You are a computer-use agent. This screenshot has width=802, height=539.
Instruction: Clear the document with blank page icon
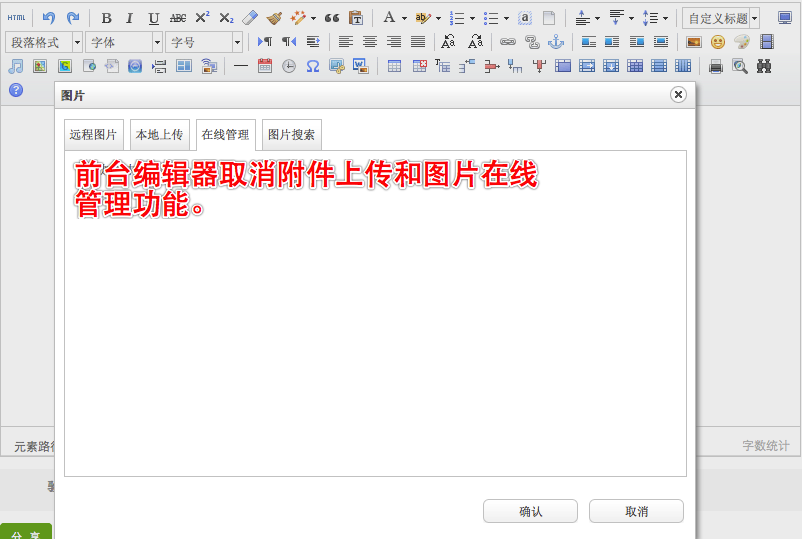click(549, 18)
